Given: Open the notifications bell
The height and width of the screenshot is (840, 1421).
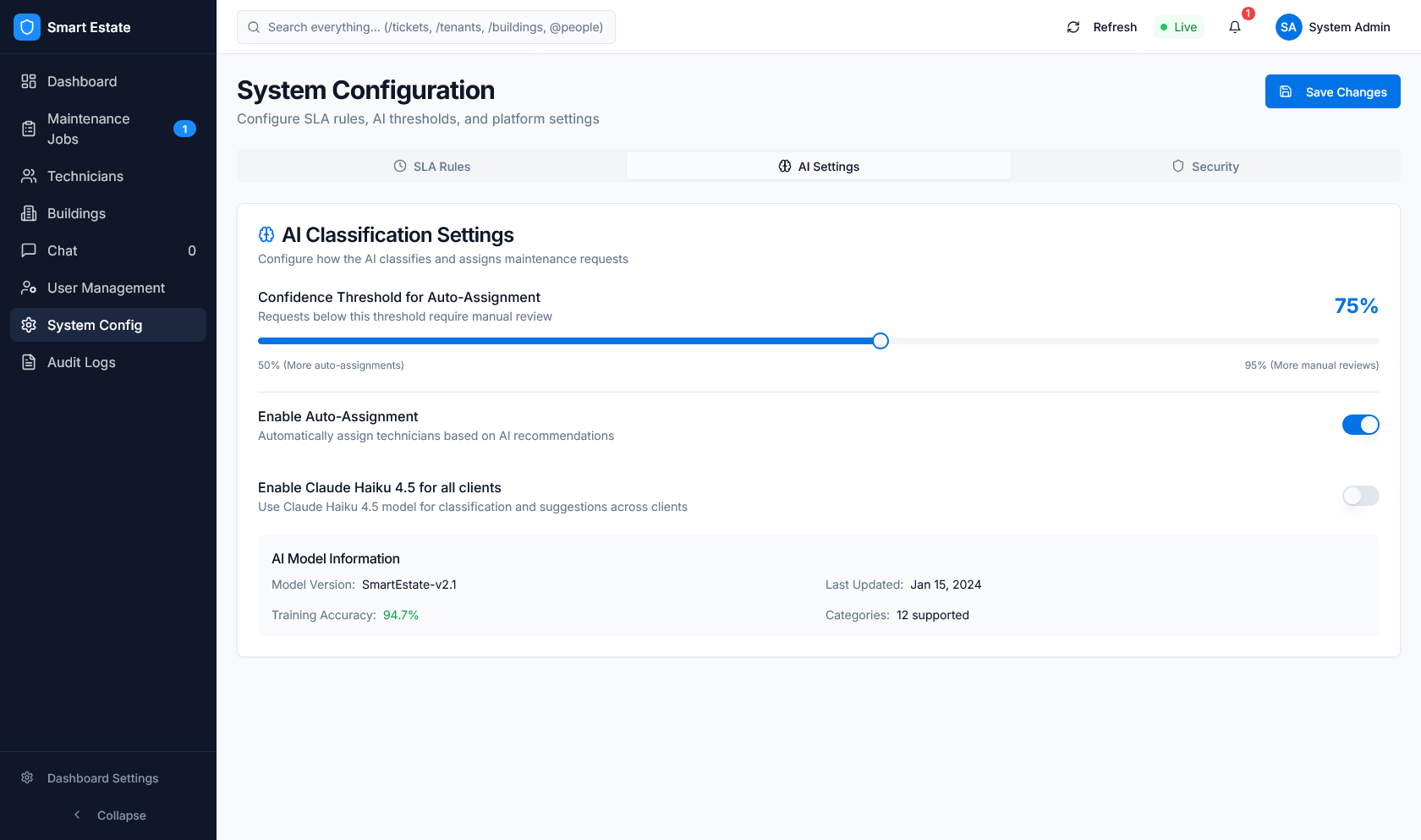Looking at the screenshot, I should pyautogui.click(x=1235, y=27).
